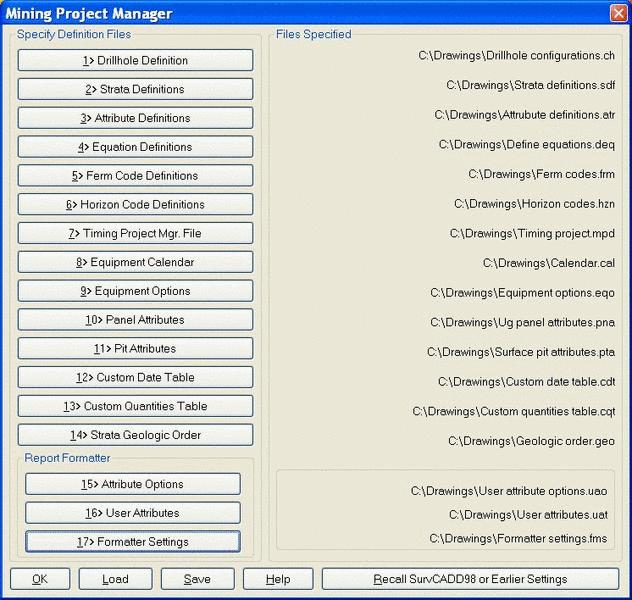Open Timing Project Mgr. File button

tap(135, 233)
